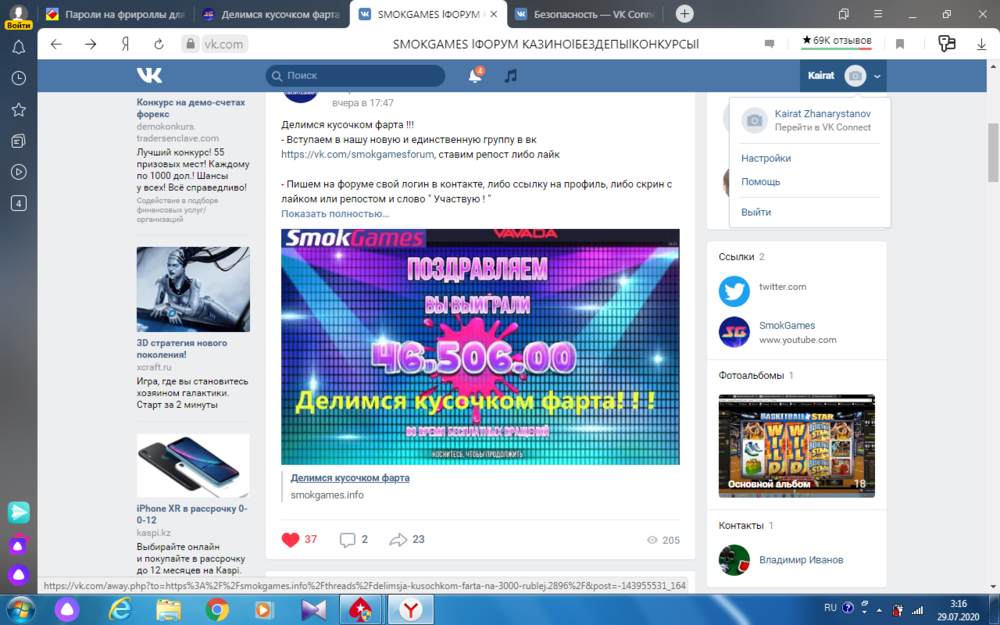Click the VK Поиск search field

pyautogui.click(x=355, y=75)
